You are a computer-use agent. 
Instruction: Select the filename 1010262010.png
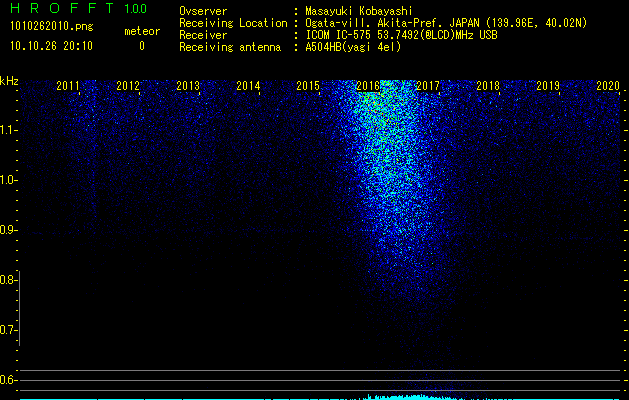pos(52,27)
